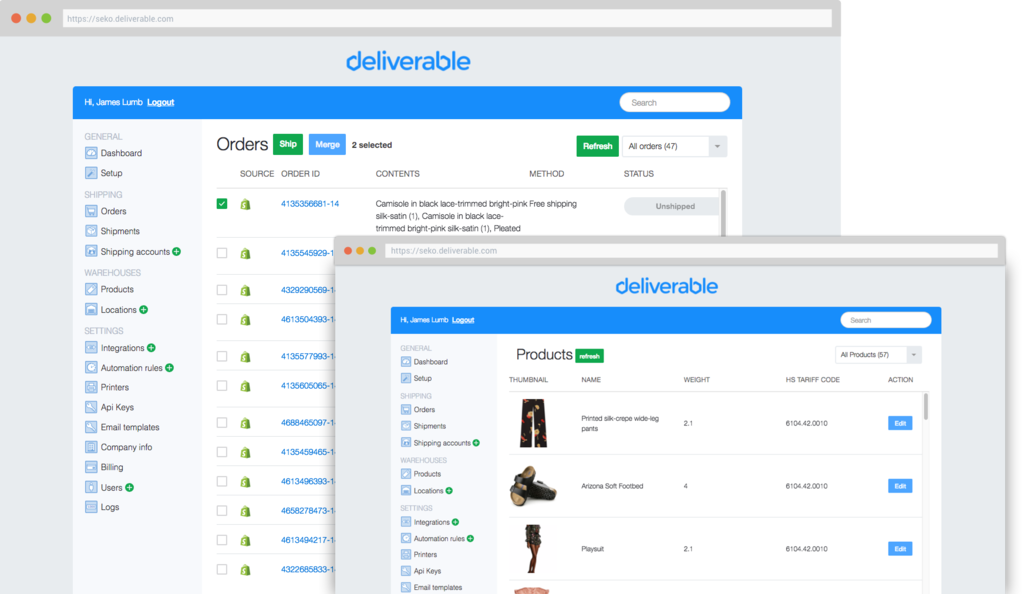The height and width of the screenshot is (594, 1024).
Task: Click Company info icon in back window sidebar
Action: click(91, 447)
